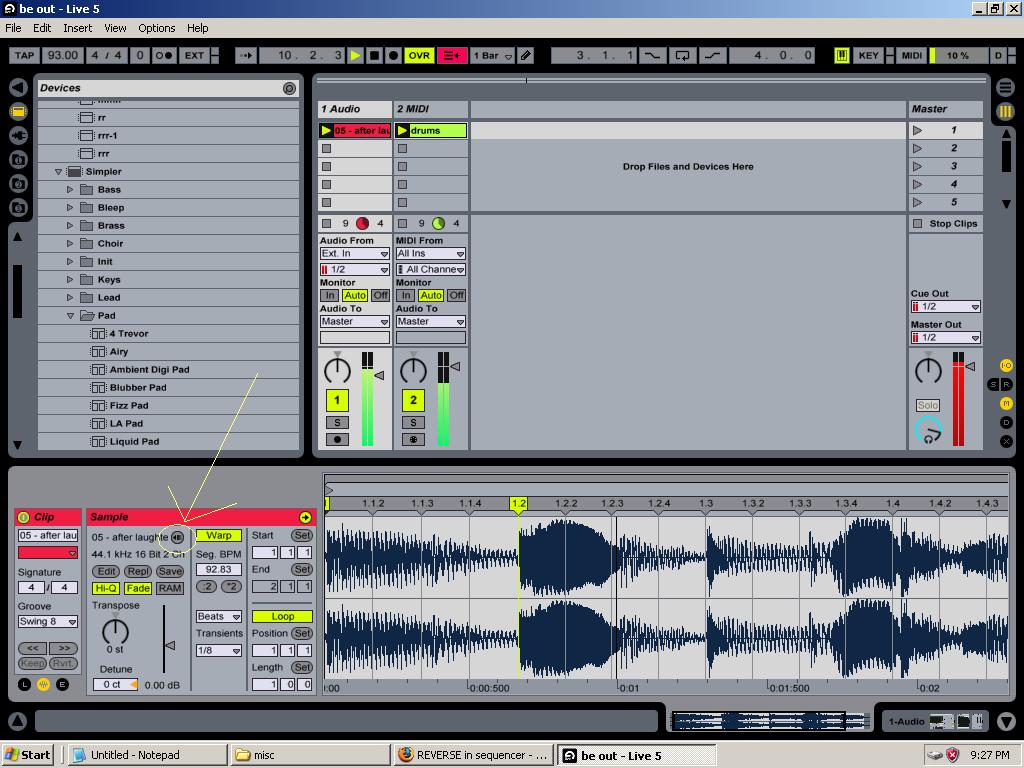Viewport: 1024px width, 768px height.
Task: Open File Browser 2 icon
Action: point(18,184)
